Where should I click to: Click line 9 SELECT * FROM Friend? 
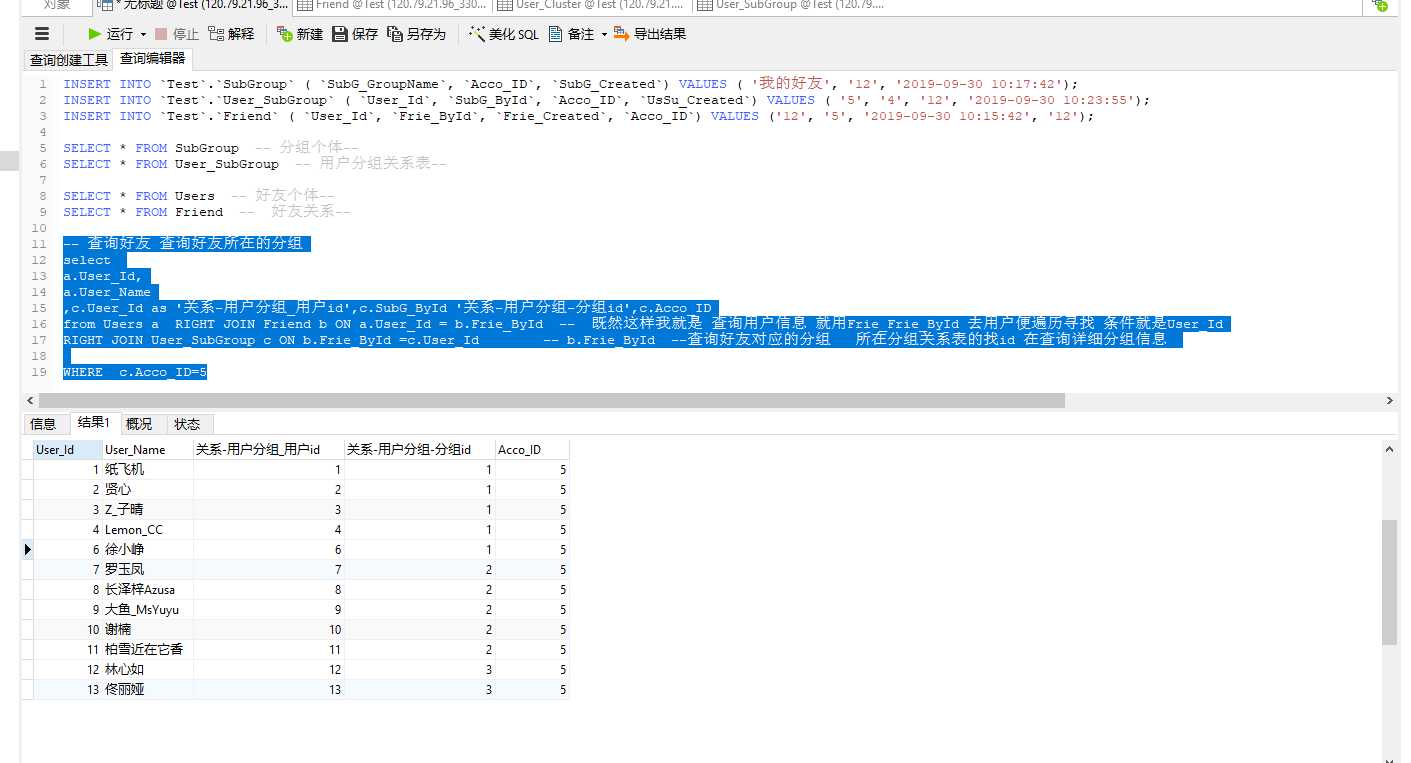click(143, 212)
